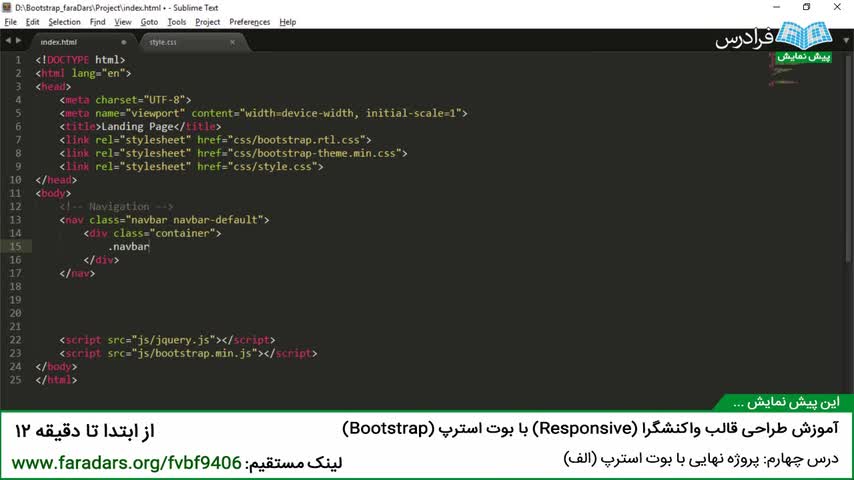Image resolution: width=854 pixels, height=480 pixels.
Task: Click the DOCTYPE keyword on line 1
Action: coord(68,60)
